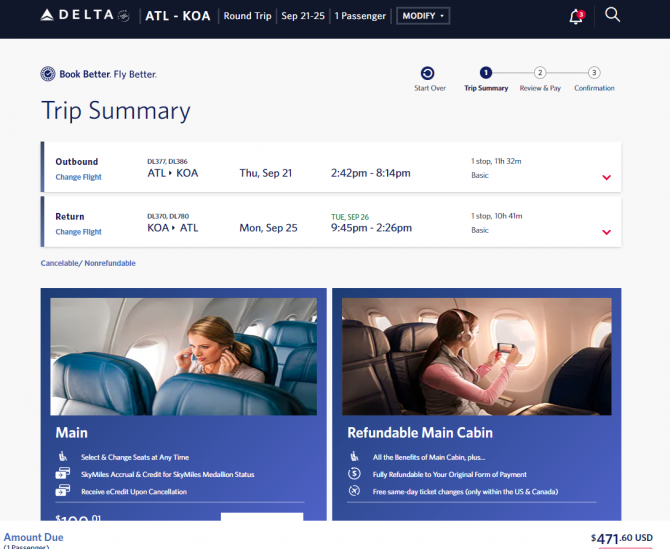Click the Main cabin seat photo

click(184, 357)
